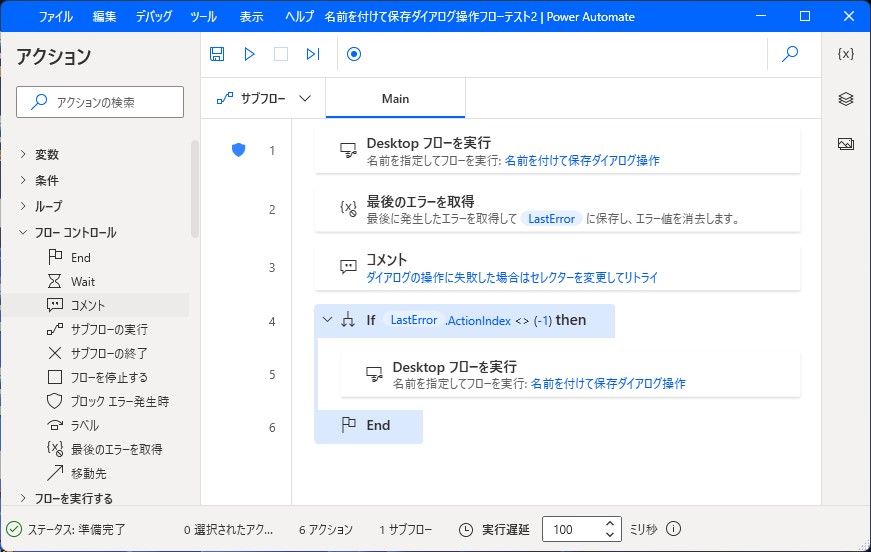
Task: Open the サブフロー dropdown
Action: pos(263,99)
